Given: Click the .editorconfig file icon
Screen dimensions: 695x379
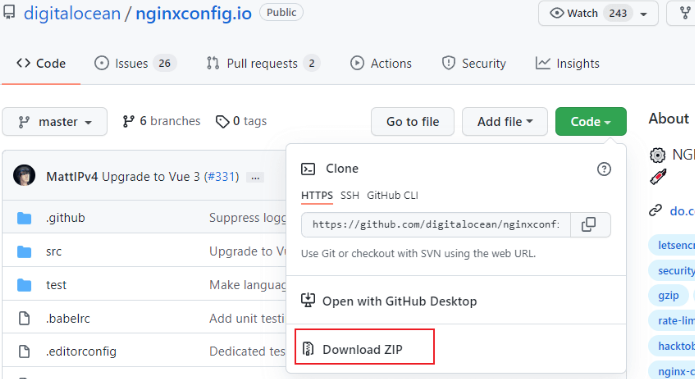Looking at the screenshot, I should [24, 352].
